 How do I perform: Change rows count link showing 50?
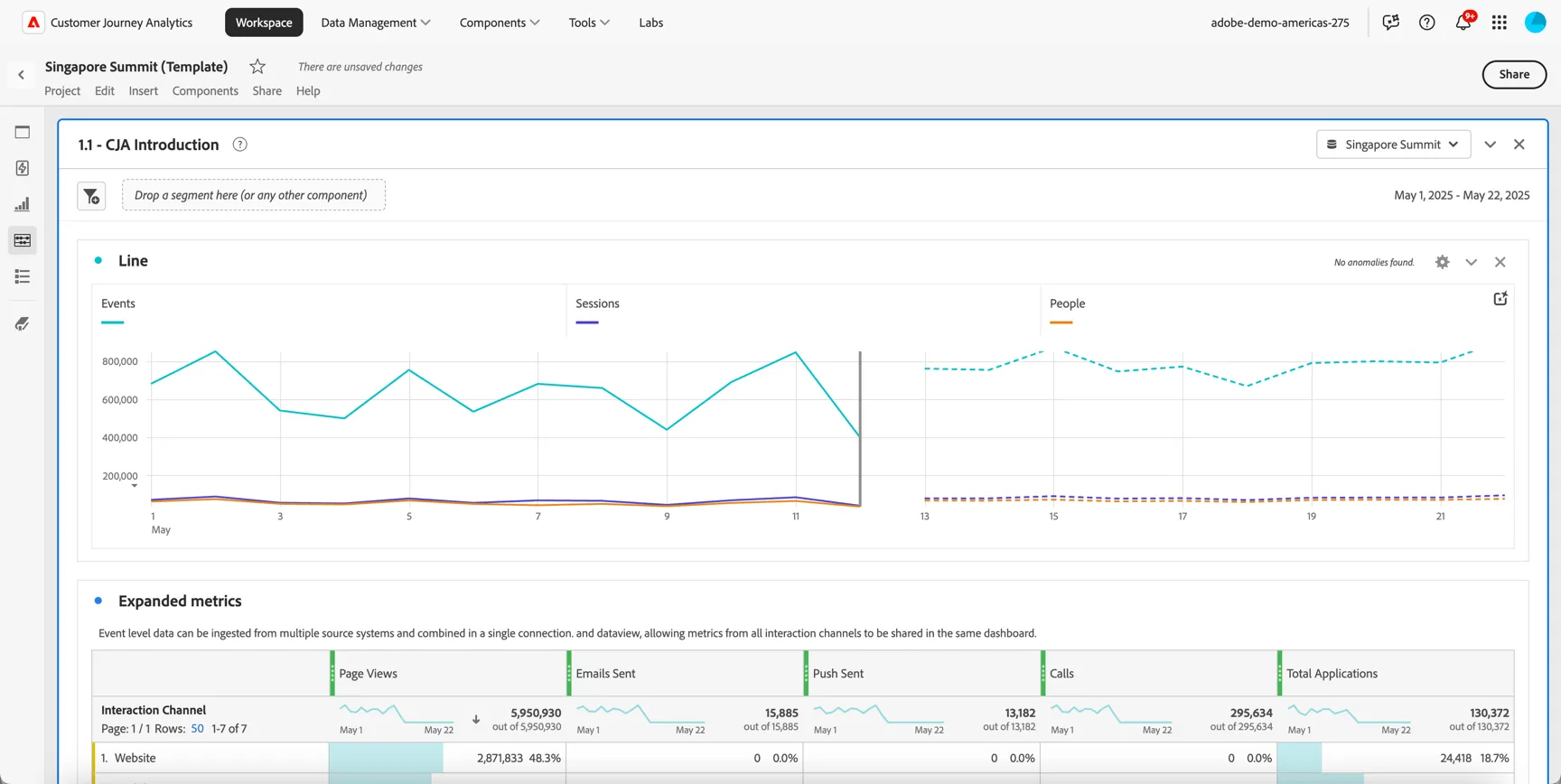pyautogui.click(x=197, y=728)
